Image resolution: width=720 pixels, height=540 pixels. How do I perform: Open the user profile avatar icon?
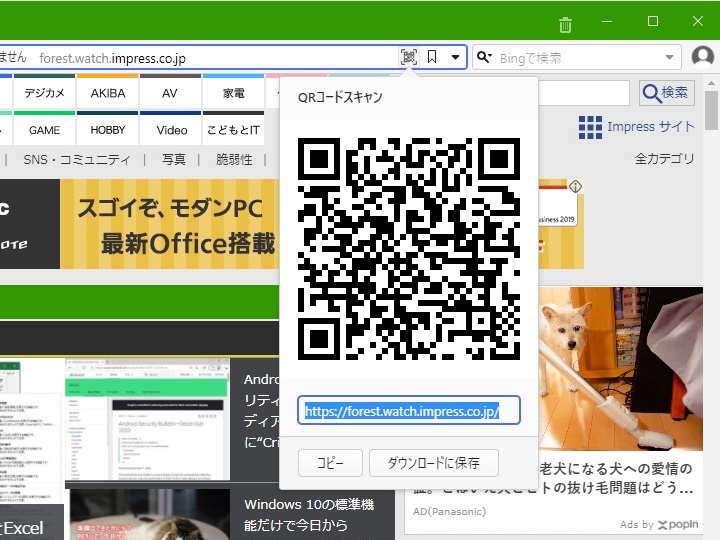tap(703, 57)
